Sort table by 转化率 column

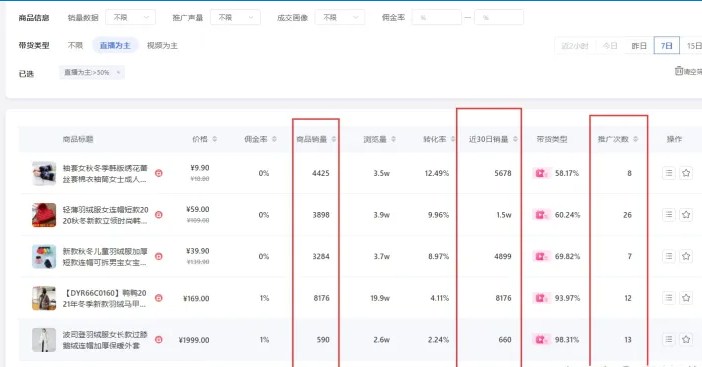[x=453, y=139]
